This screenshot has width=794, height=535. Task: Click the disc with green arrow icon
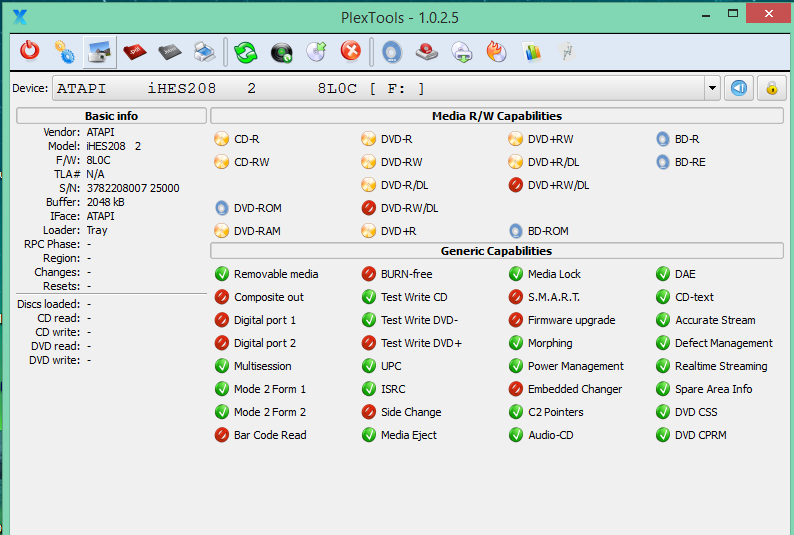316,52
